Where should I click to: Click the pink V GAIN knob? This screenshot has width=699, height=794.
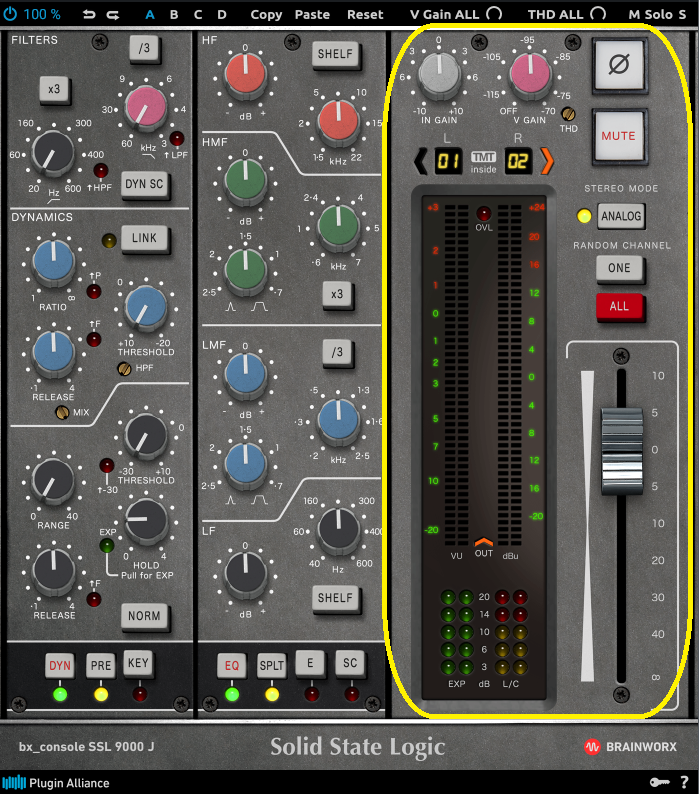point(530,73)
